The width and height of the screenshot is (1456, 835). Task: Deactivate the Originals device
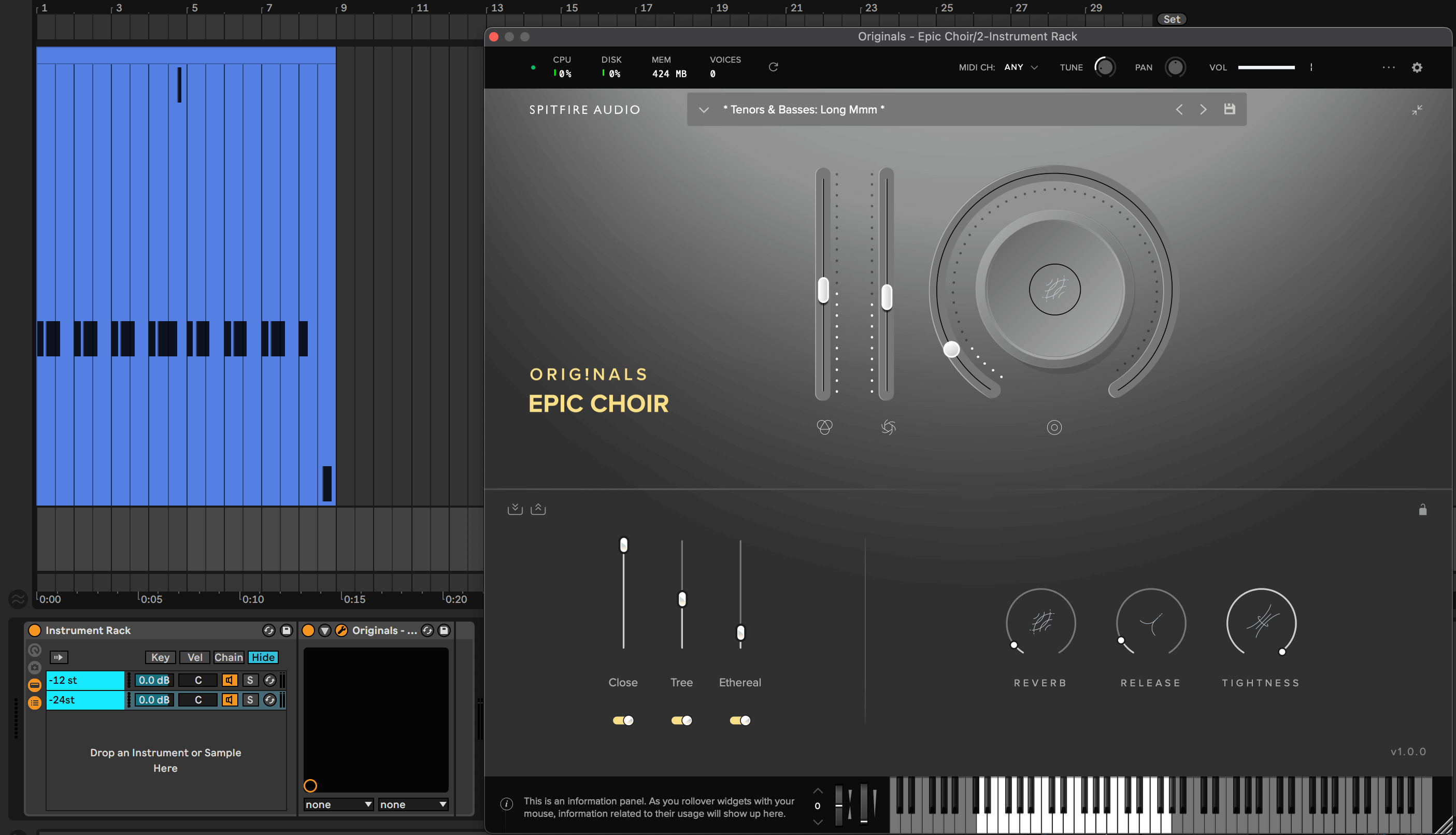(x=308, y=630)
